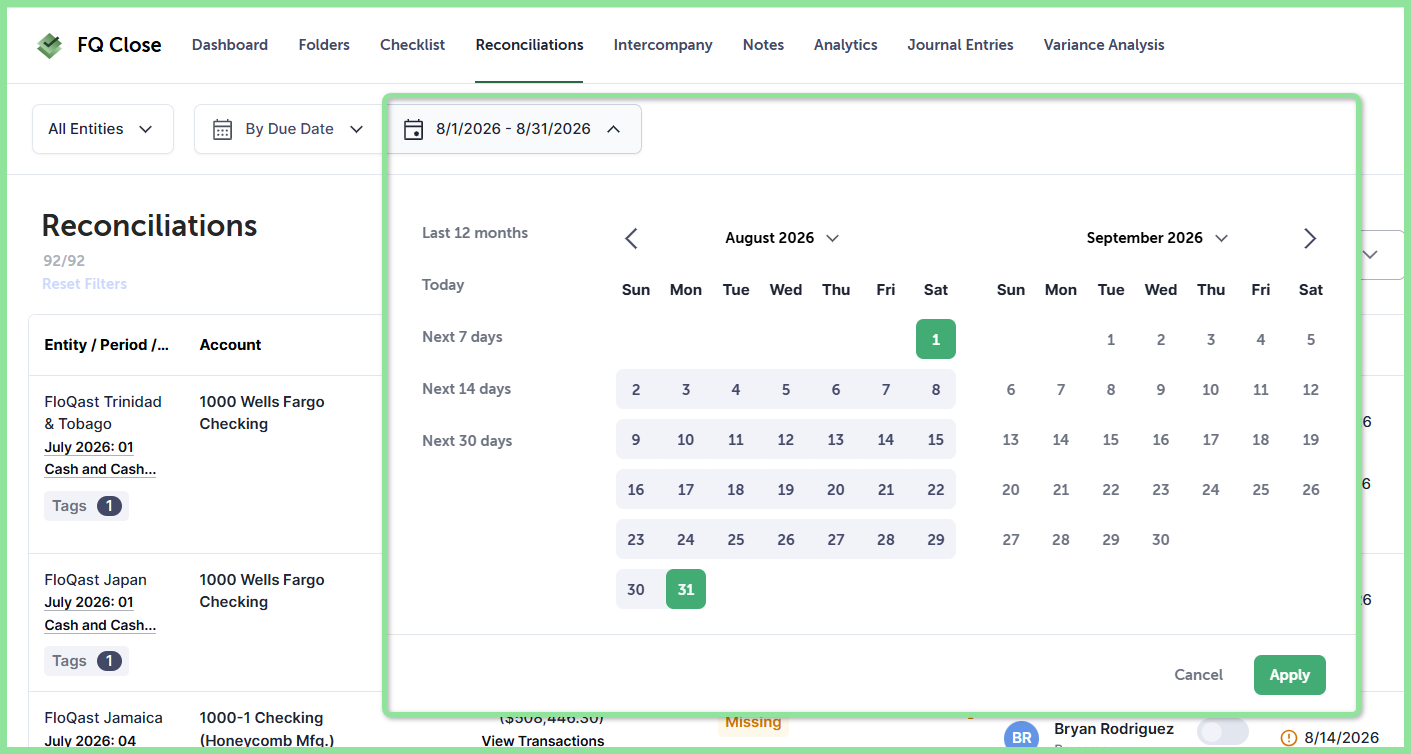Apply the selected date range
The image size is (1411, 754).
[1290, 675]
